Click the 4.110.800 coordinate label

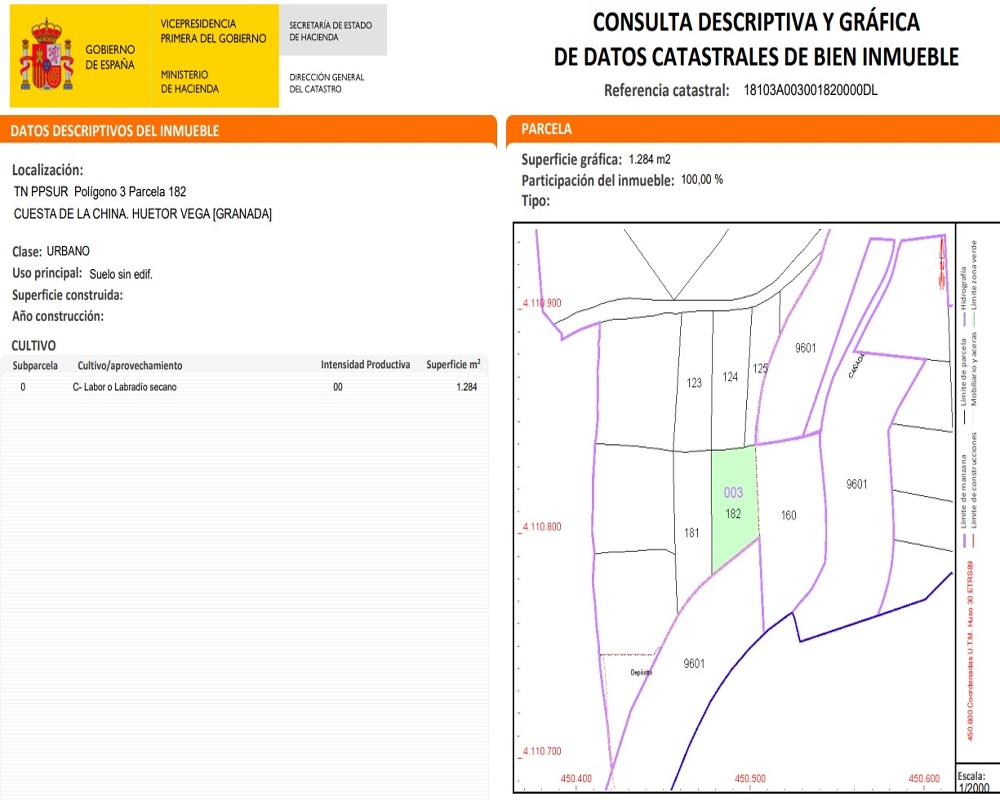pyautogui.click(x=540, y=527)
